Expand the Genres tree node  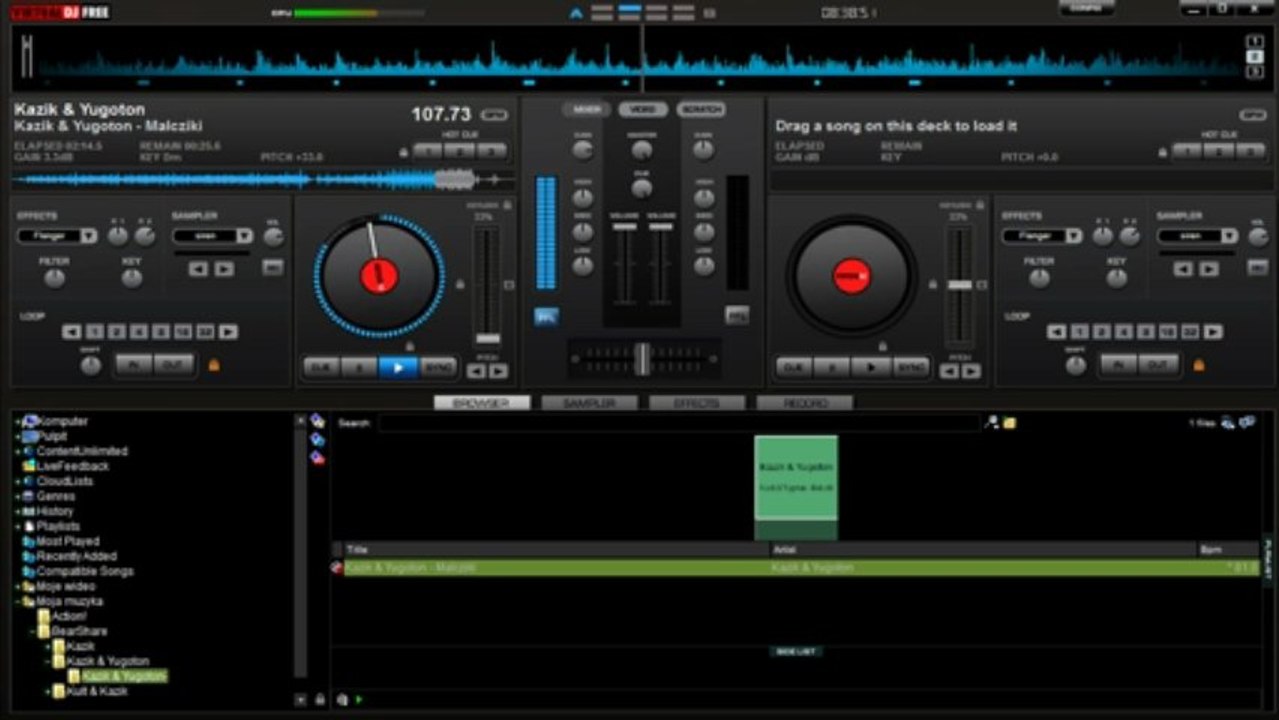(17, 496)
